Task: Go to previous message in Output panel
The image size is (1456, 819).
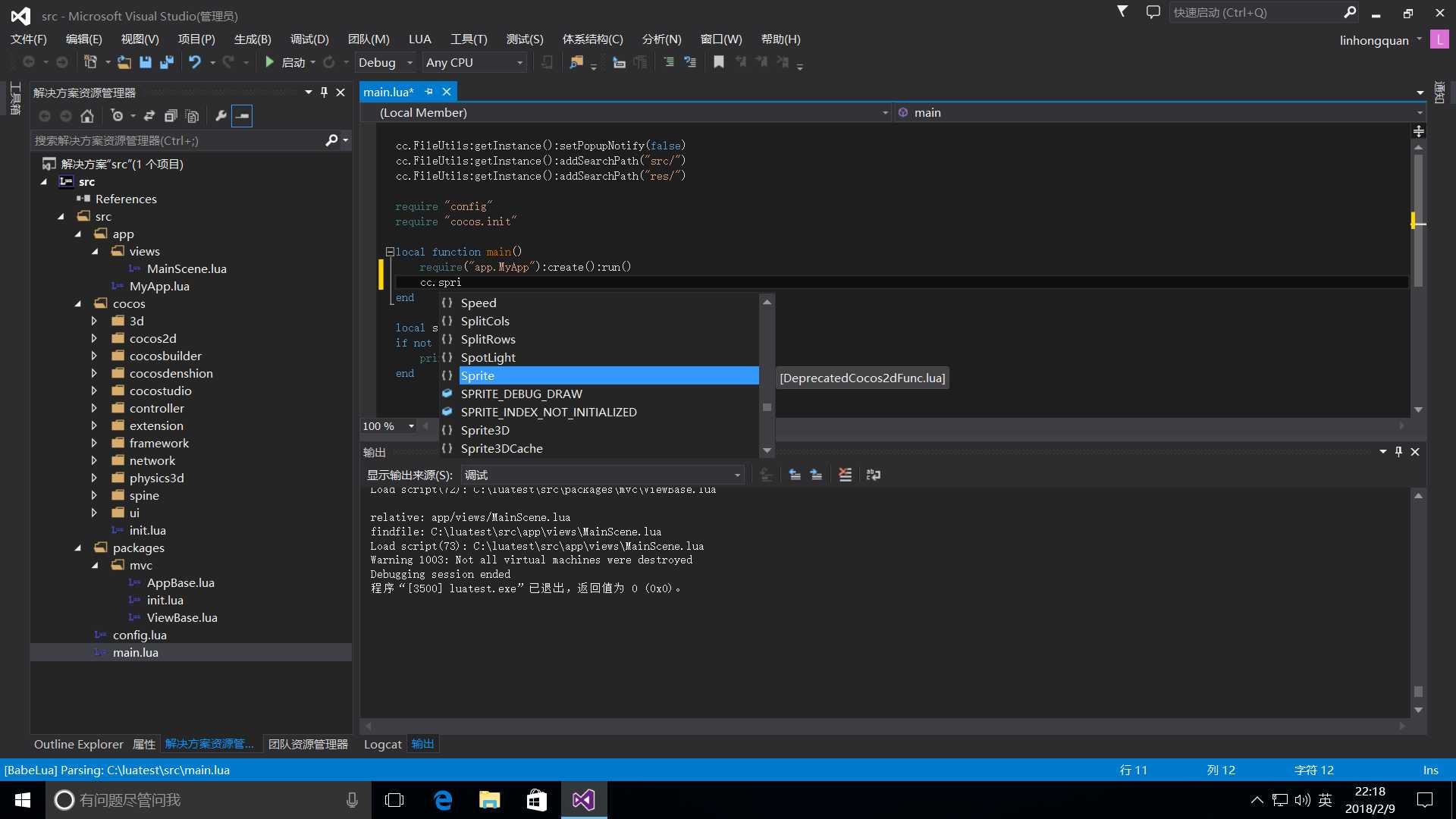Action: 795,475
